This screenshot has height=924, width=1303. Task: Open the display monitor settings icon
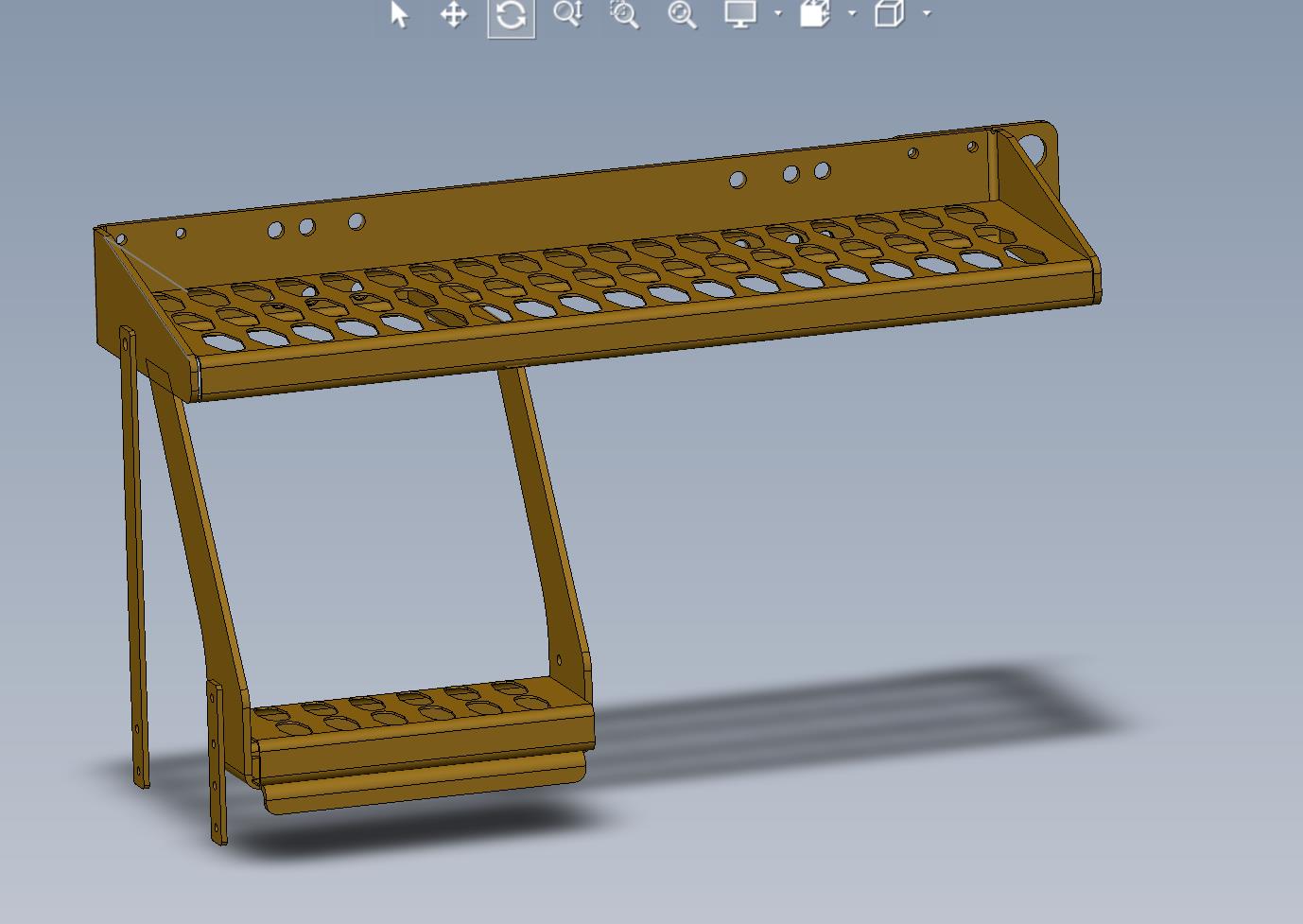[x=740, y=13]
